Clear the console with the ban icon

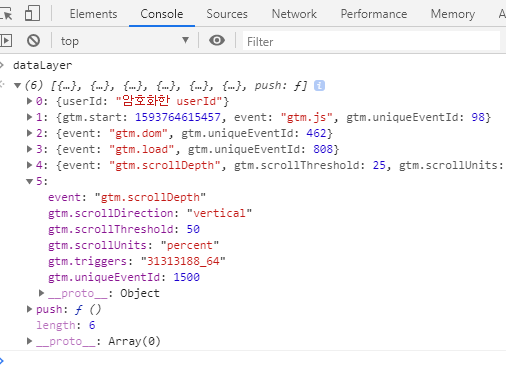[33, 41]
